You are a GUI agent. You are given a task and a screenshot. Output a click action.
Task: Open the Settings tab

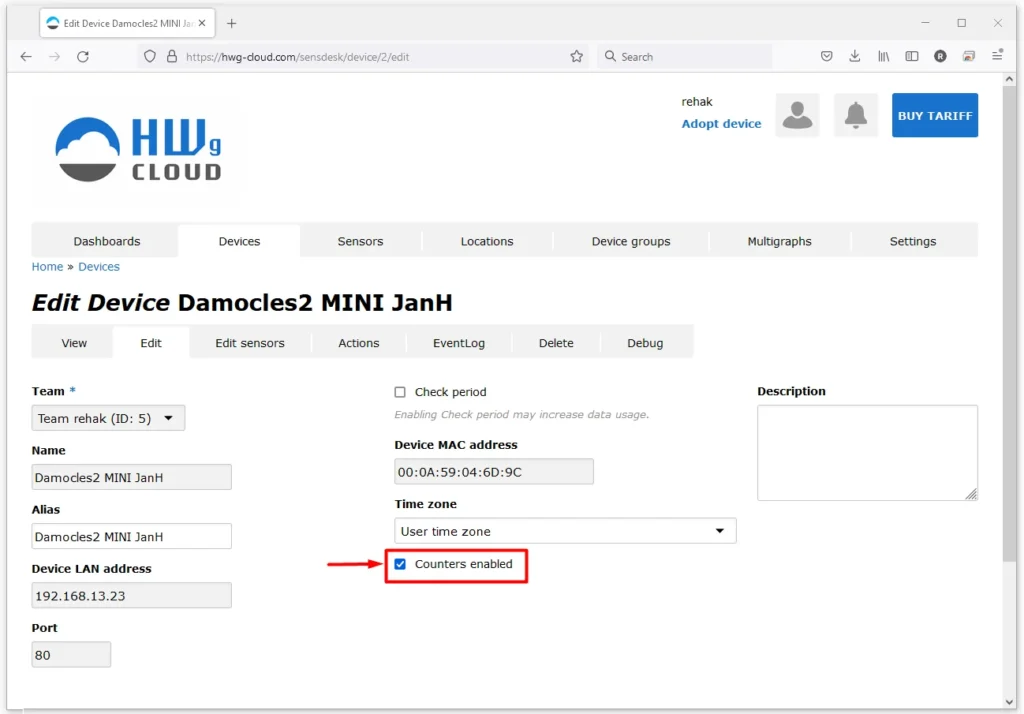coord(912,241)
